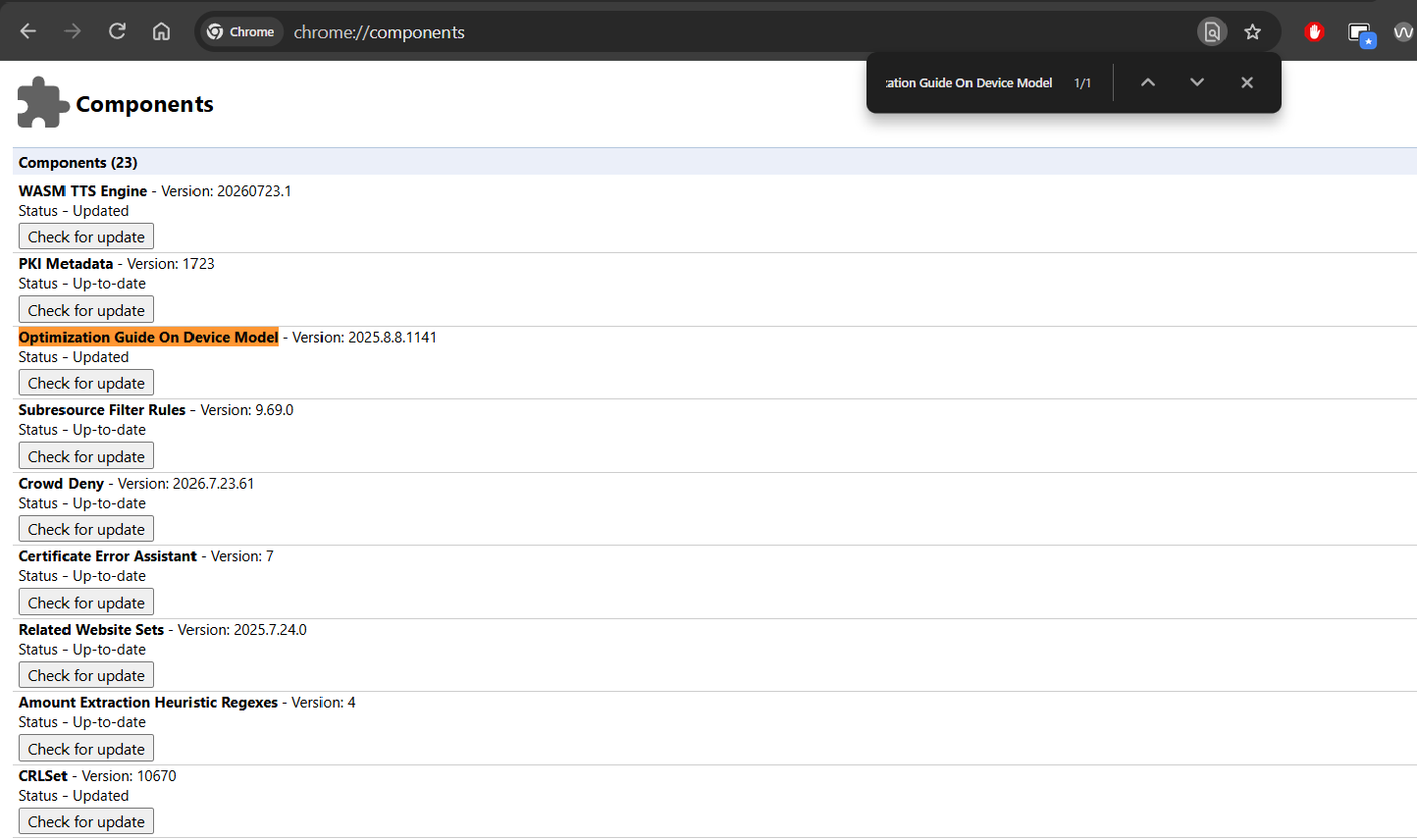Open the red hand blocker extension
The height and width of the screenshot is (840, 1417).
click(x=1314, y=31)
